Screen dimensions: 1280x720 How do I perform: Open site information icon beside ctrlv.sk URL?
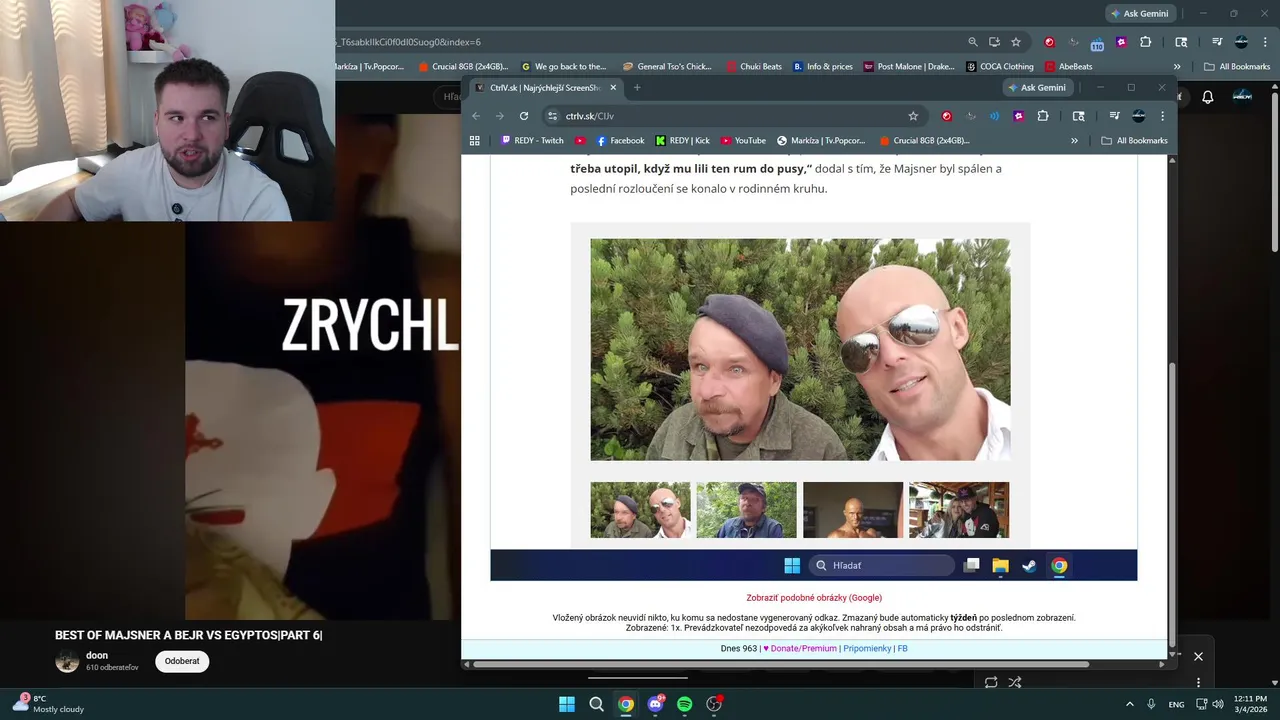pyautogui.click(x=552, y=116)
